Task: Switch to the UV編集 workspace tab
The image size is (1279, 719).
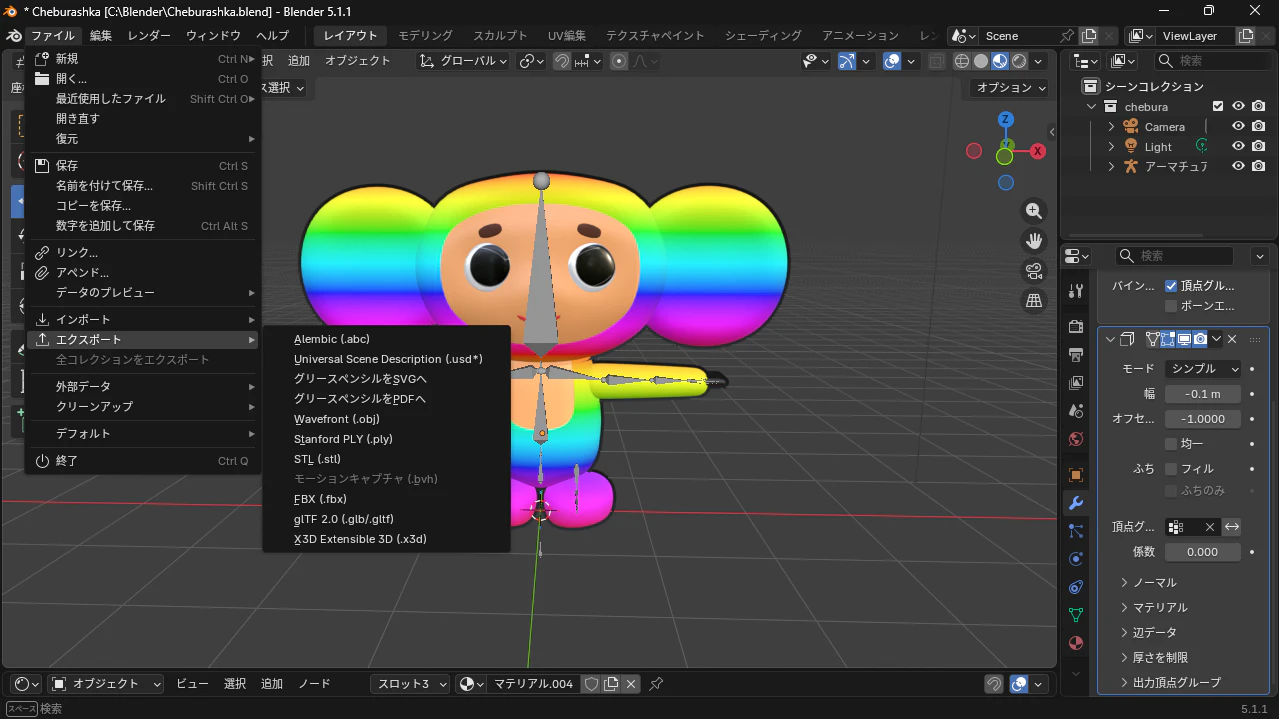Action: tap(567, 35)
